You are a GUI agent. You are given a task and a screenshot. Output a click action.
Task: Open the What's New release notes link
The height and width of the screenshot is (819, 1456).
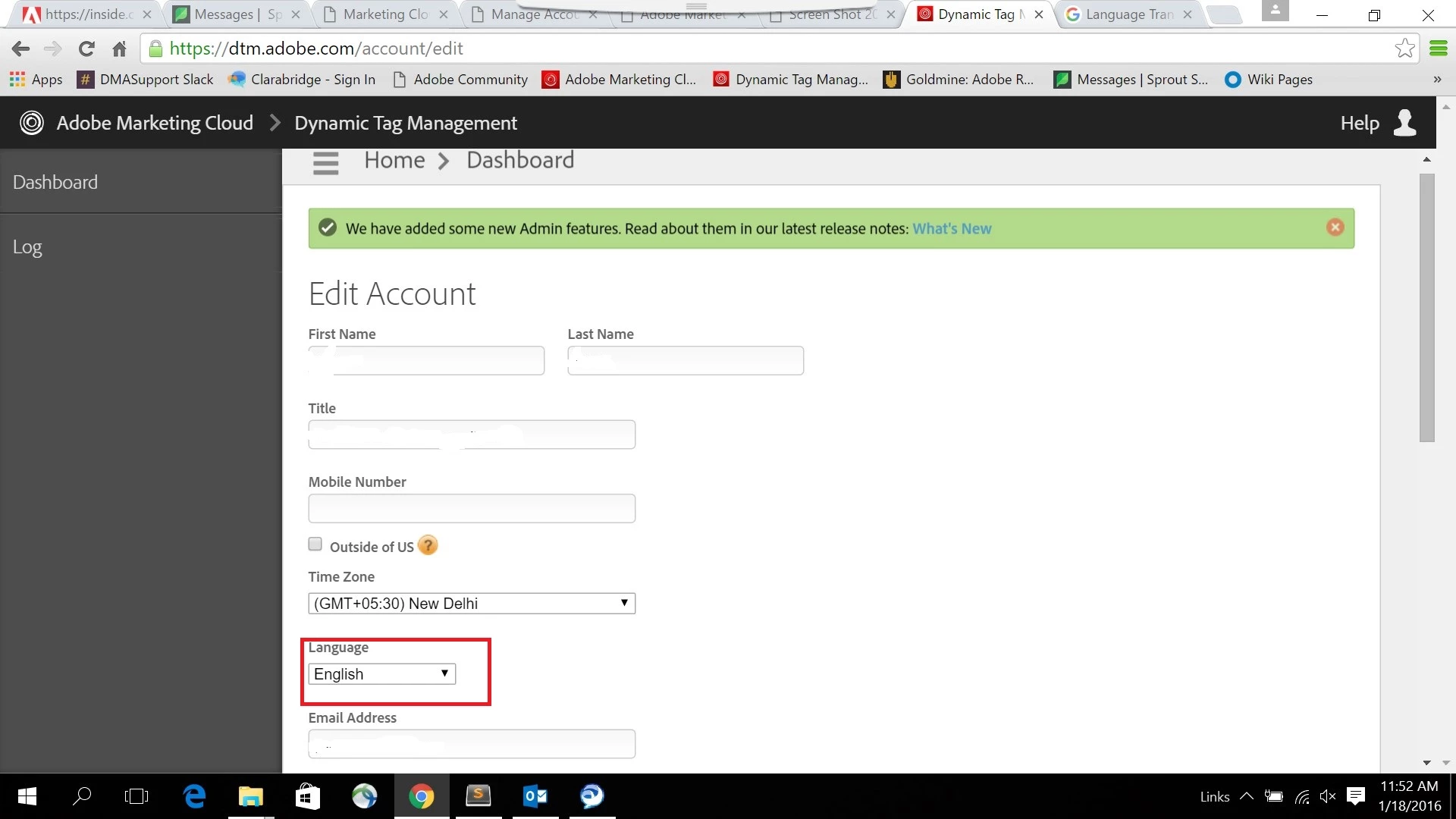[951, 229]
